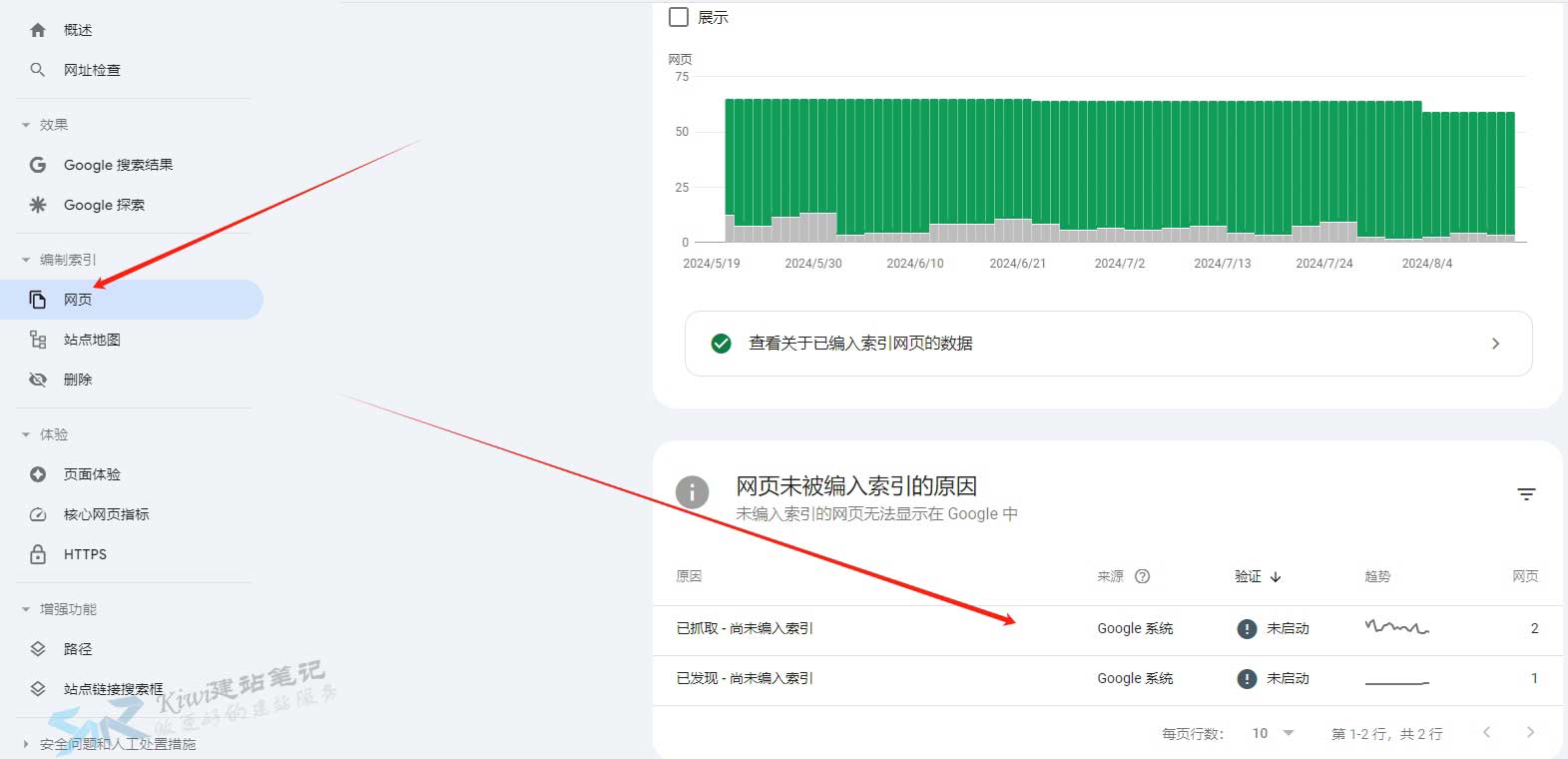1568x759 pixels.
Task: Click the pages icon beside 网页
Action: click(38, 300)
